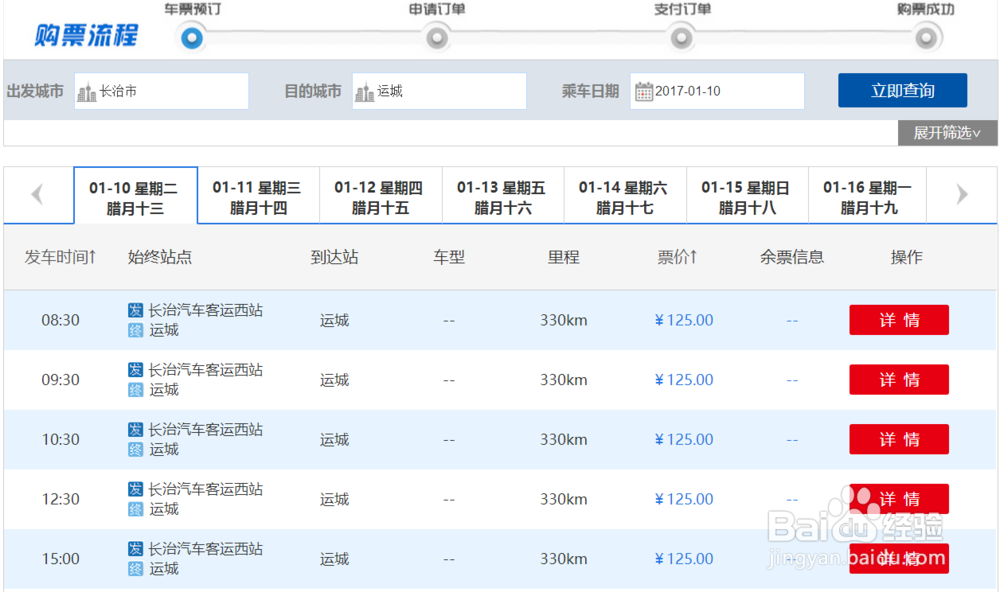The image size is (1000, 592).
Task: Click left arrow to show earlier dates
Action: pyautogui.click(x=38, y=195)
